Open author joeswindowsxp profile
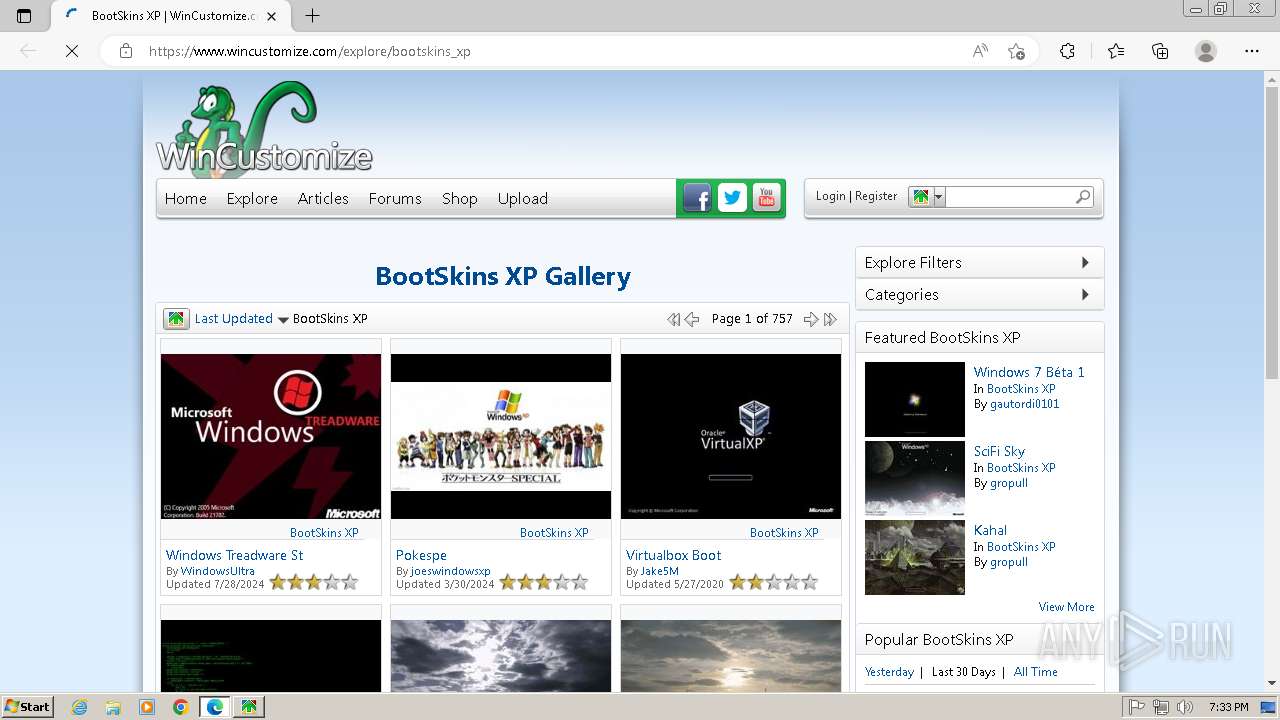 coord(450,571)
